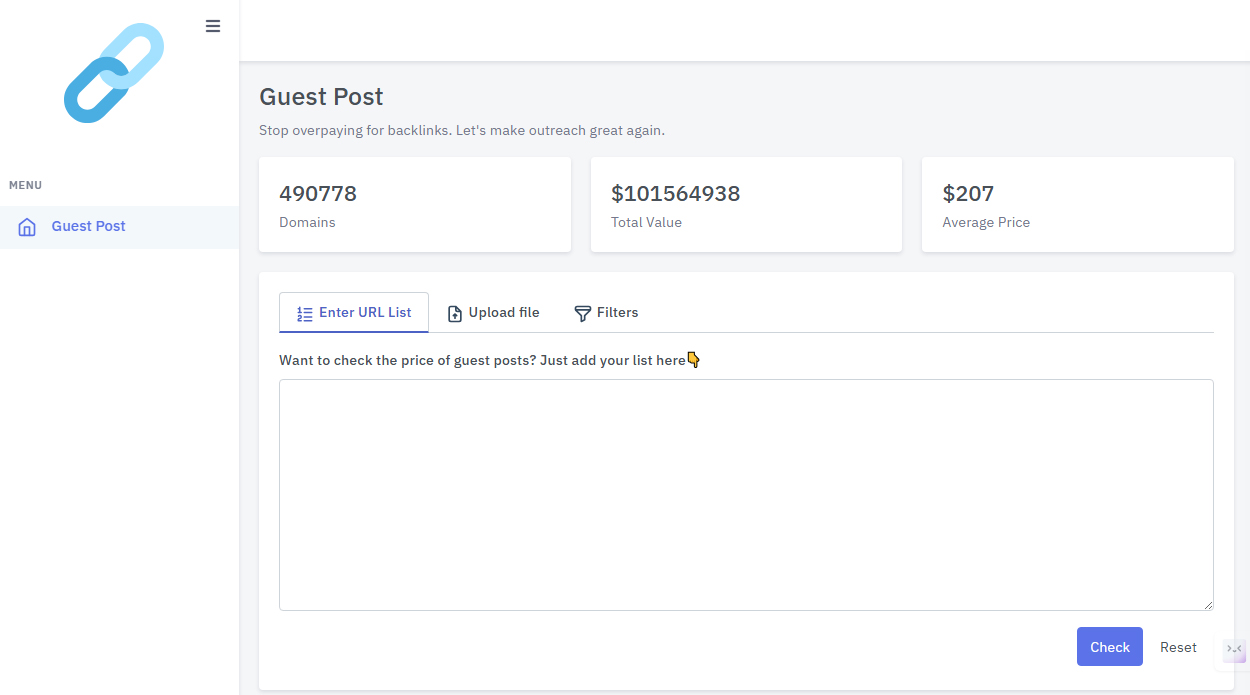Viewport: 1250px width, 695px height.
Task: Click the chain link logo
Action: point(113,73)
